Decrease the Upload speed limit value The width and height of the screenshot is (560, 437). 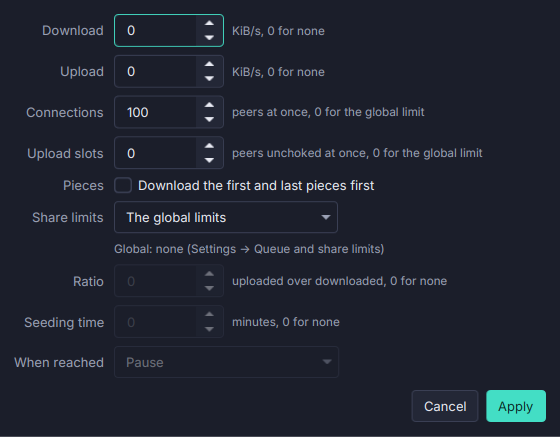tap(209, 79)
